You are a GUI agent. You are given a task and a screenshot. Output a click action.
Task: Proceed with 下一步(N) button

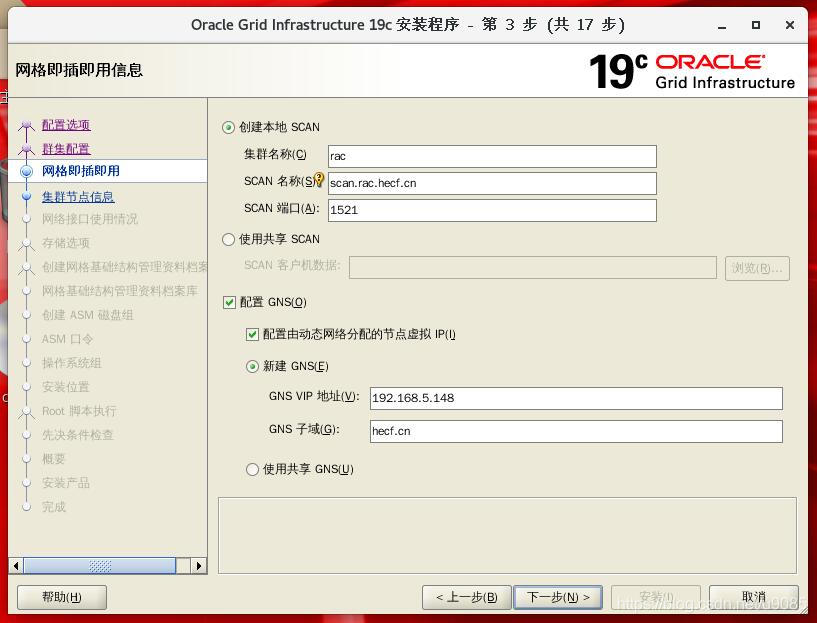(558, 597)
